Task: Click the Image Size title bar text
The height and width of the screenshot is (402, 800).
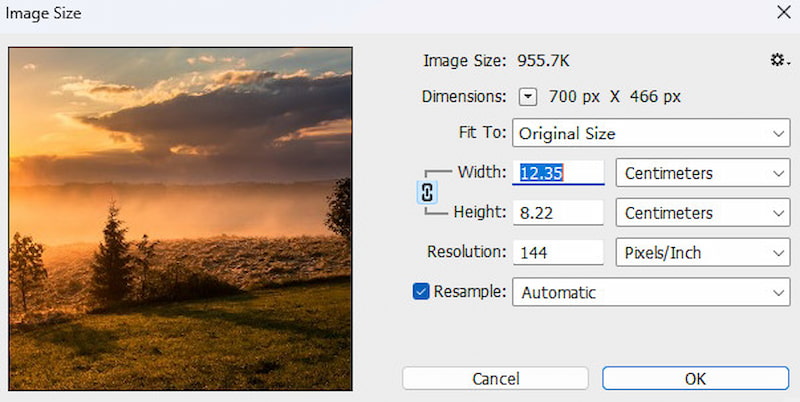Action: (43, 13)
